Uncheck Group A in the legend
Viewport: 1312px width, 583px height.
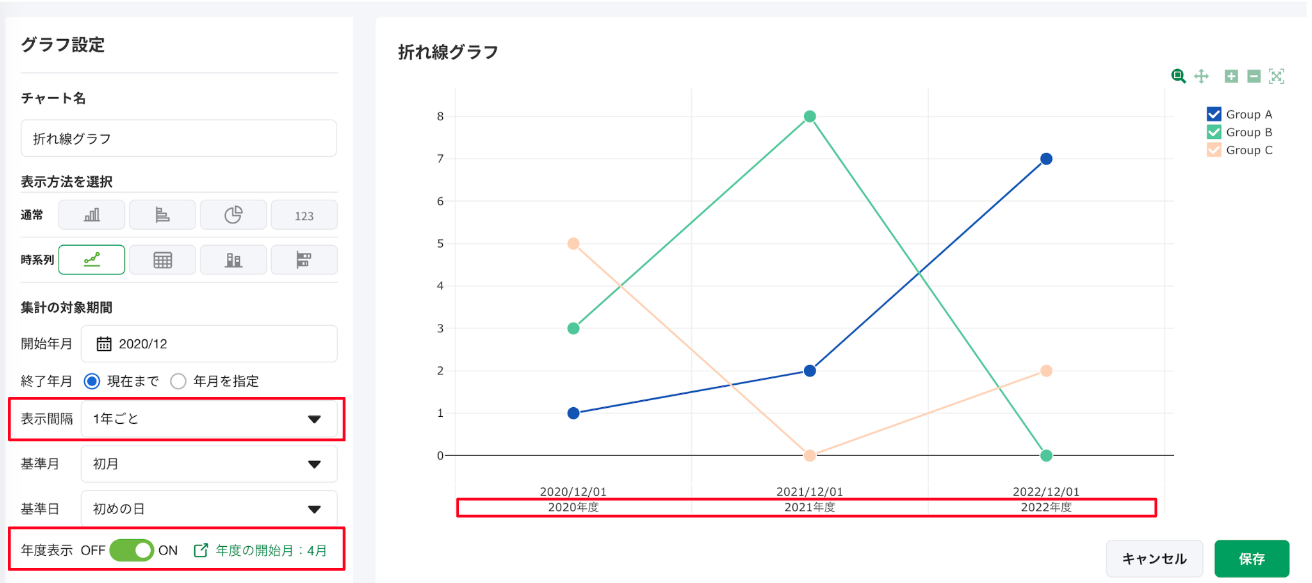1214,114
